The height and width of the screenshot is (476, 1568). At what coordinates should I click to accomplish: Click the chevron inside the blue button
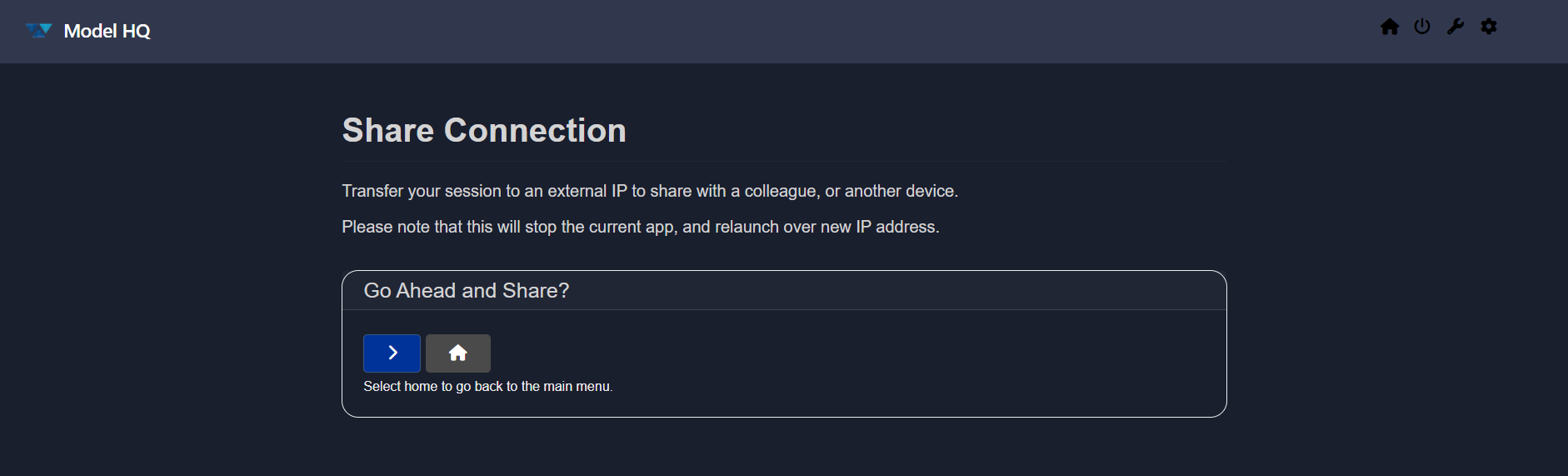[x=392, y=353]
